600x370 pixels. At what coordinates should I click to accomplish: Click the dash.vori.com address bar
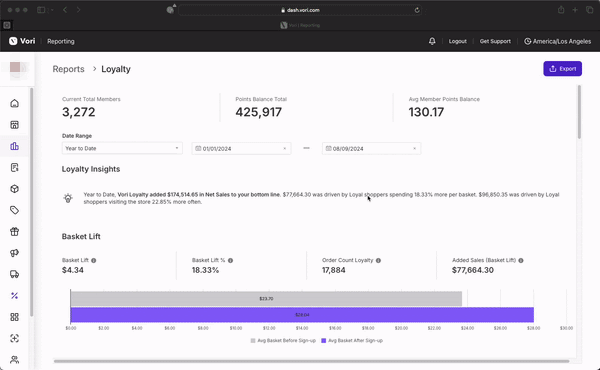click(300, 10)
